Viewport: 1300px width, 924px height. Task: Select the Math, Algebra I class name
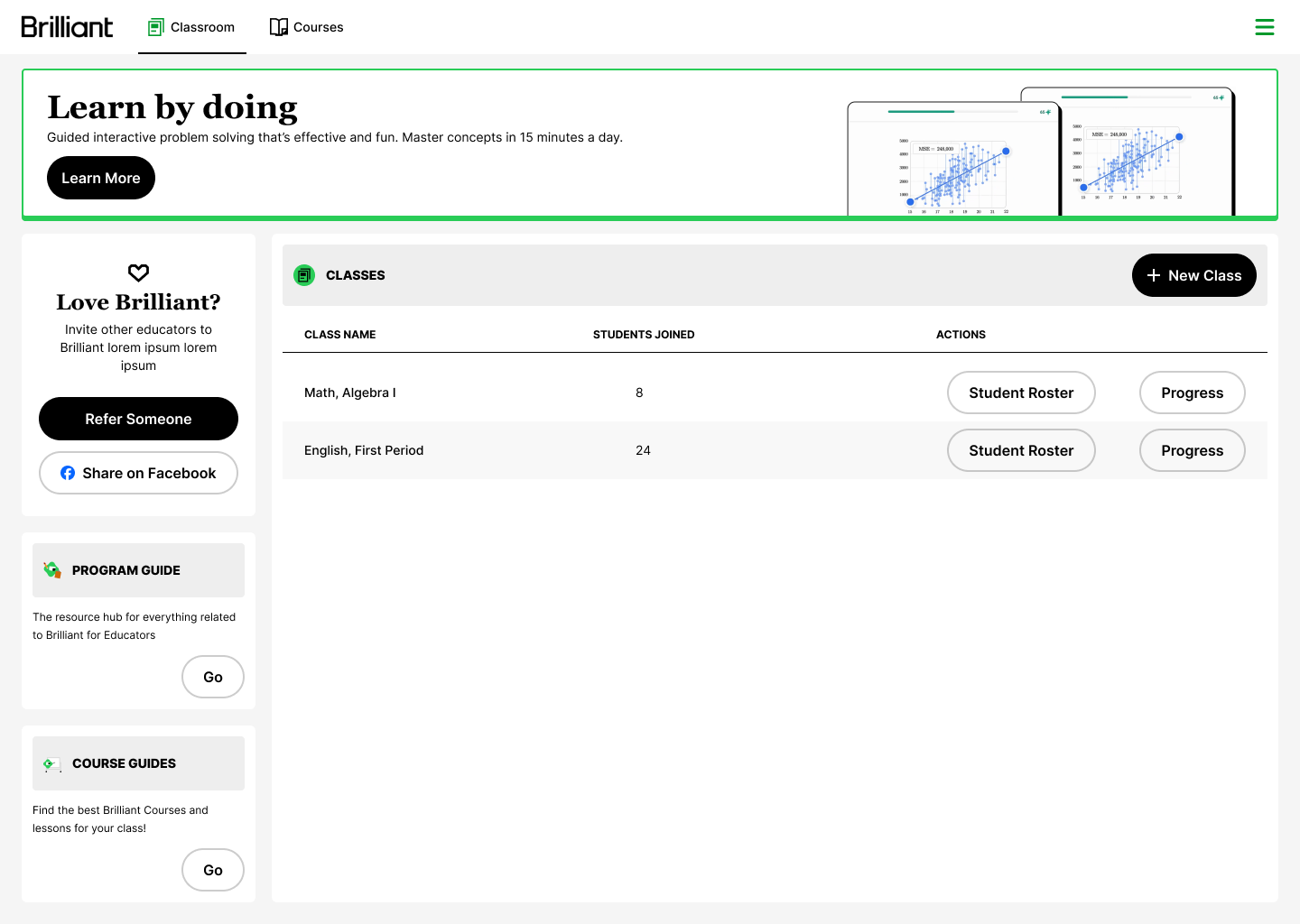click(x=350, y=393)
